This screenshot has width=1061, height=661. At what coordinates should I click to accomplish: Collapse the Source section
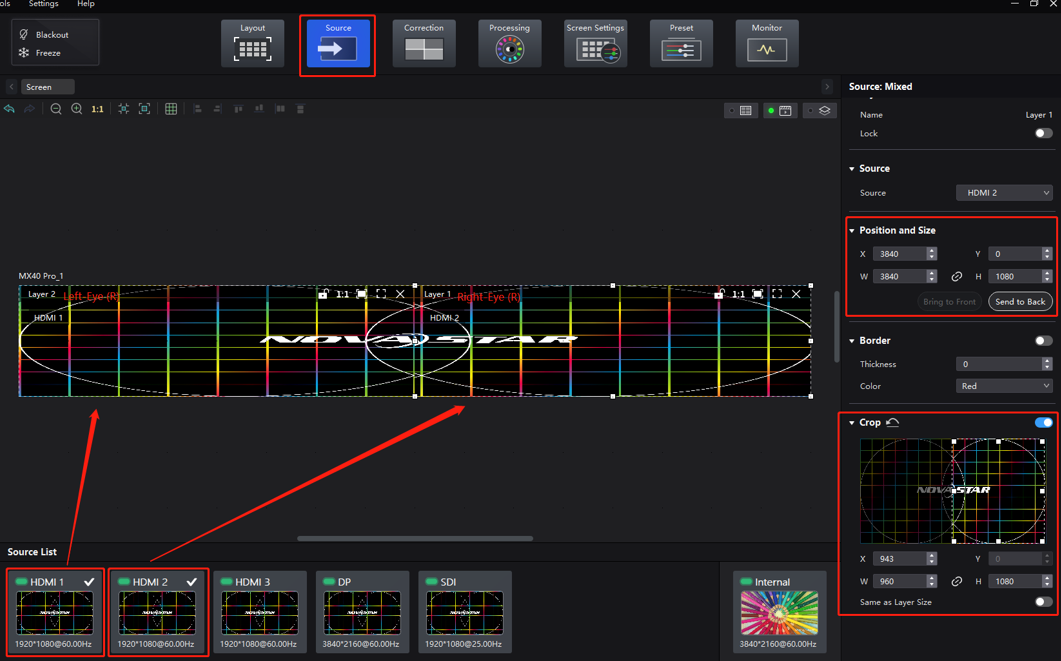pos(852,168)
